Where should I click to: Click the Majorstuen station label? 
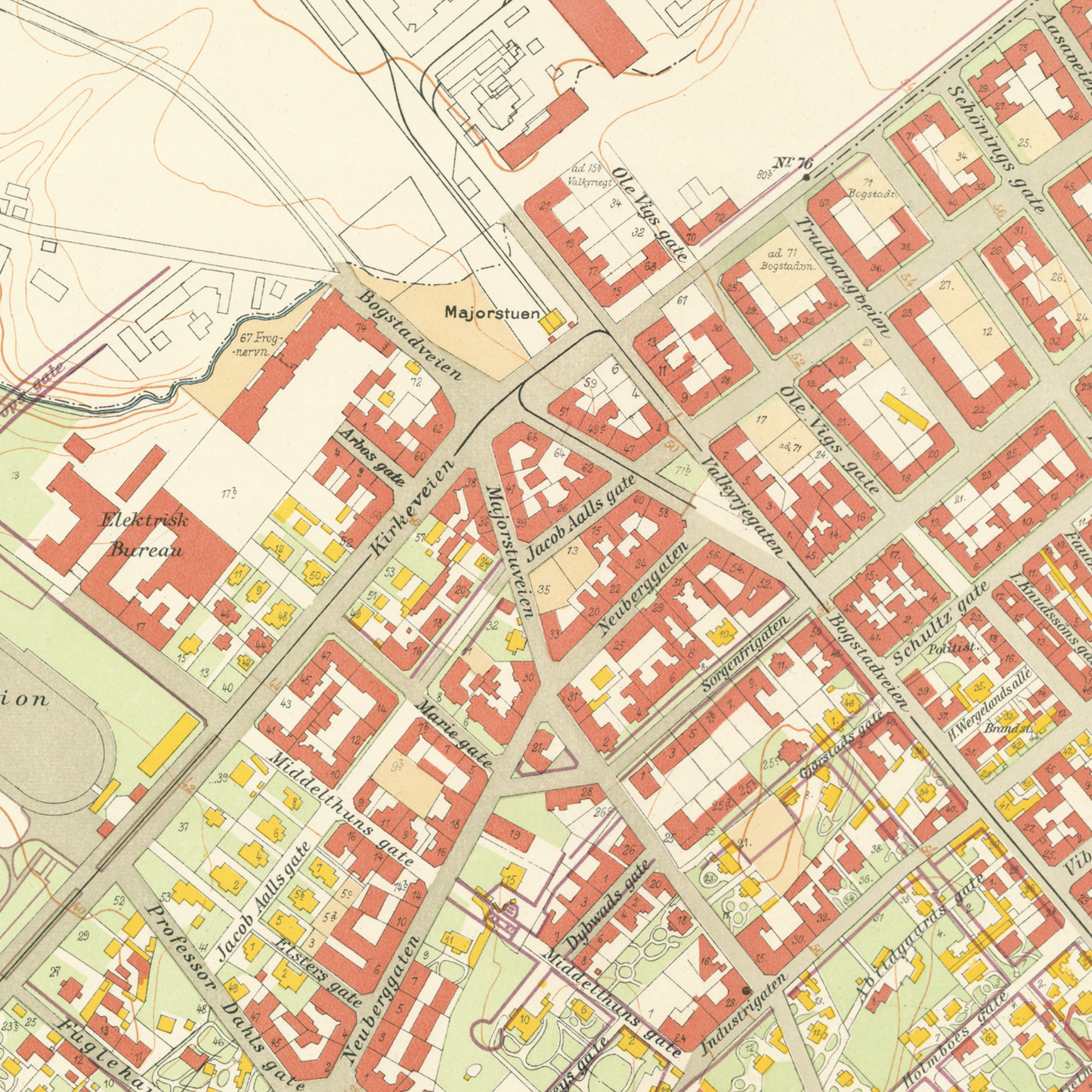pyautogui.click(x=492, y=312)
